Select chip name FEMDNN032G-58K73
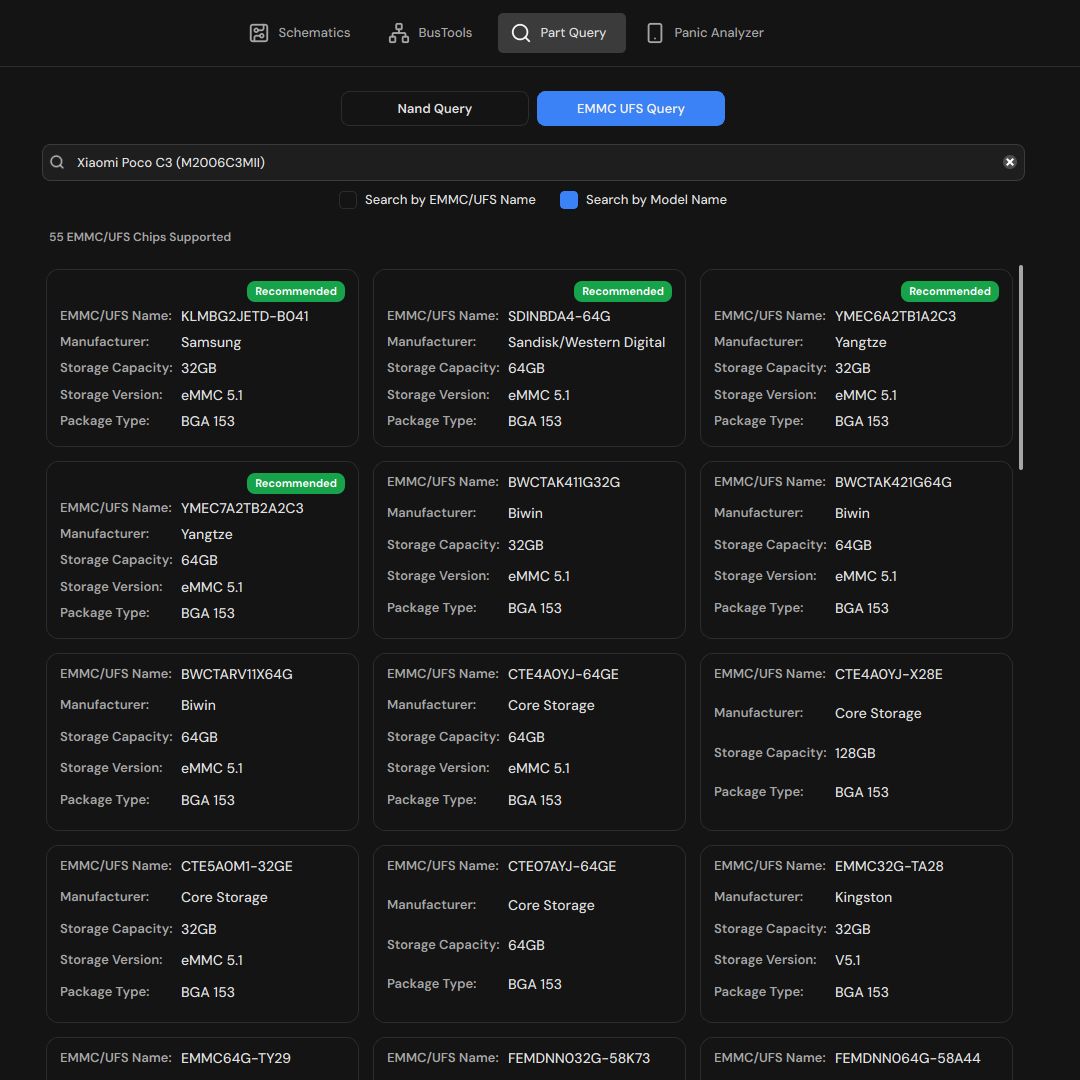This screenshot has width=1080, height=1080. pyautogui.click(x=579, y=1058)
